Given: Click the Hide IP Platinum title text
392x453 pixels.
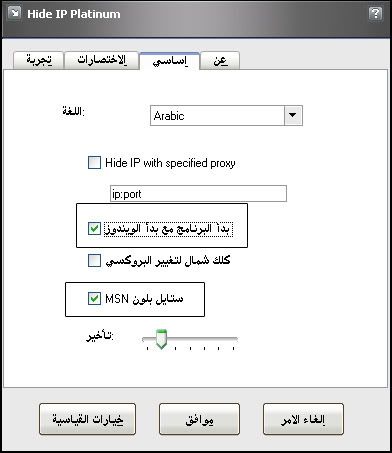Looking at the screenshot, I should point(74,14).
